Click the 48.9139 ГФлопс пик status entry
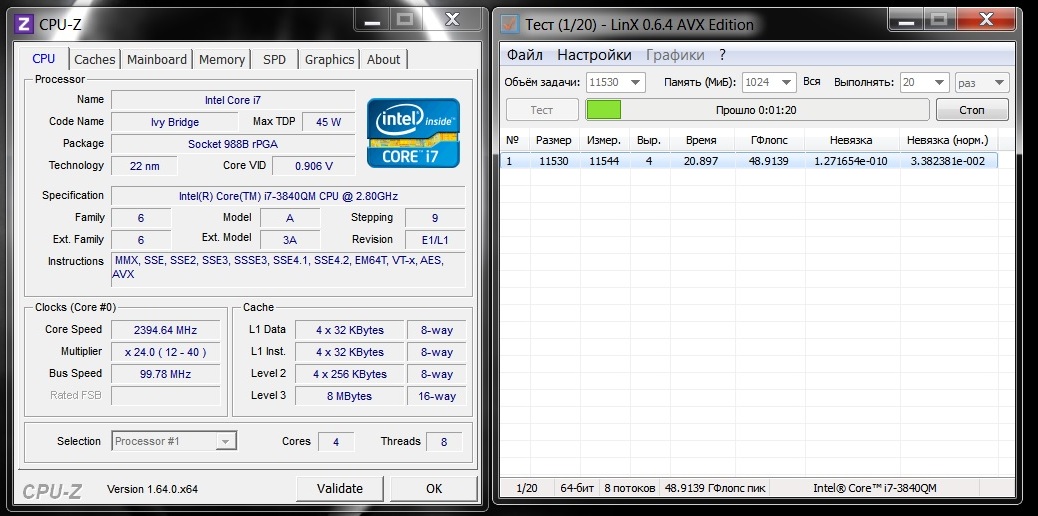The width and height of the screenshot is (1038, 516). 715,488
